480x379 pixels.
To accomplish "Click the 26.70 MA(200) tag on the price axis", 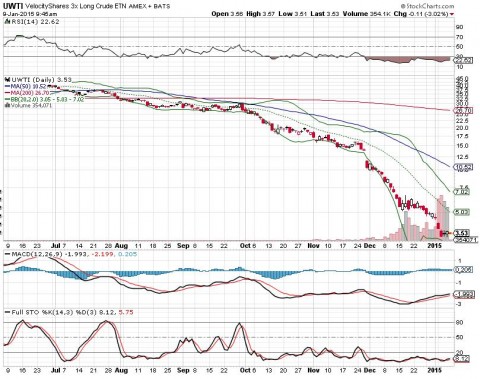I will (462, 110).
